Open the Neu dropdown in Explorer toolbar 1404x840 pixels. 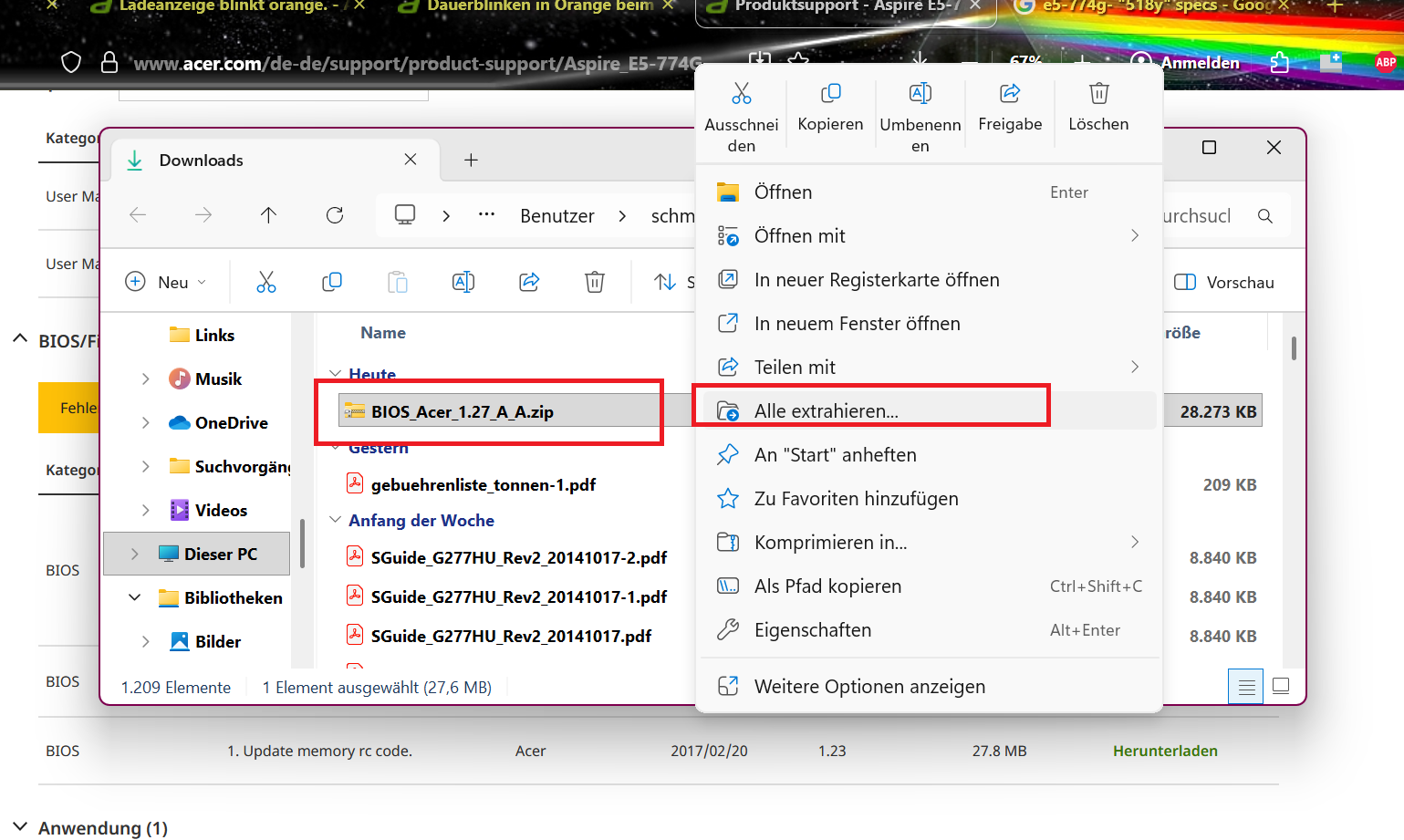coord(166,282)
